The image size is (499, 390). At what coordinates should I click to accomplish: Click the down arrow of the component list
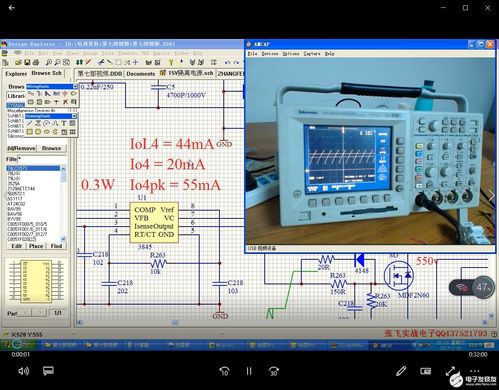point(63,239)
